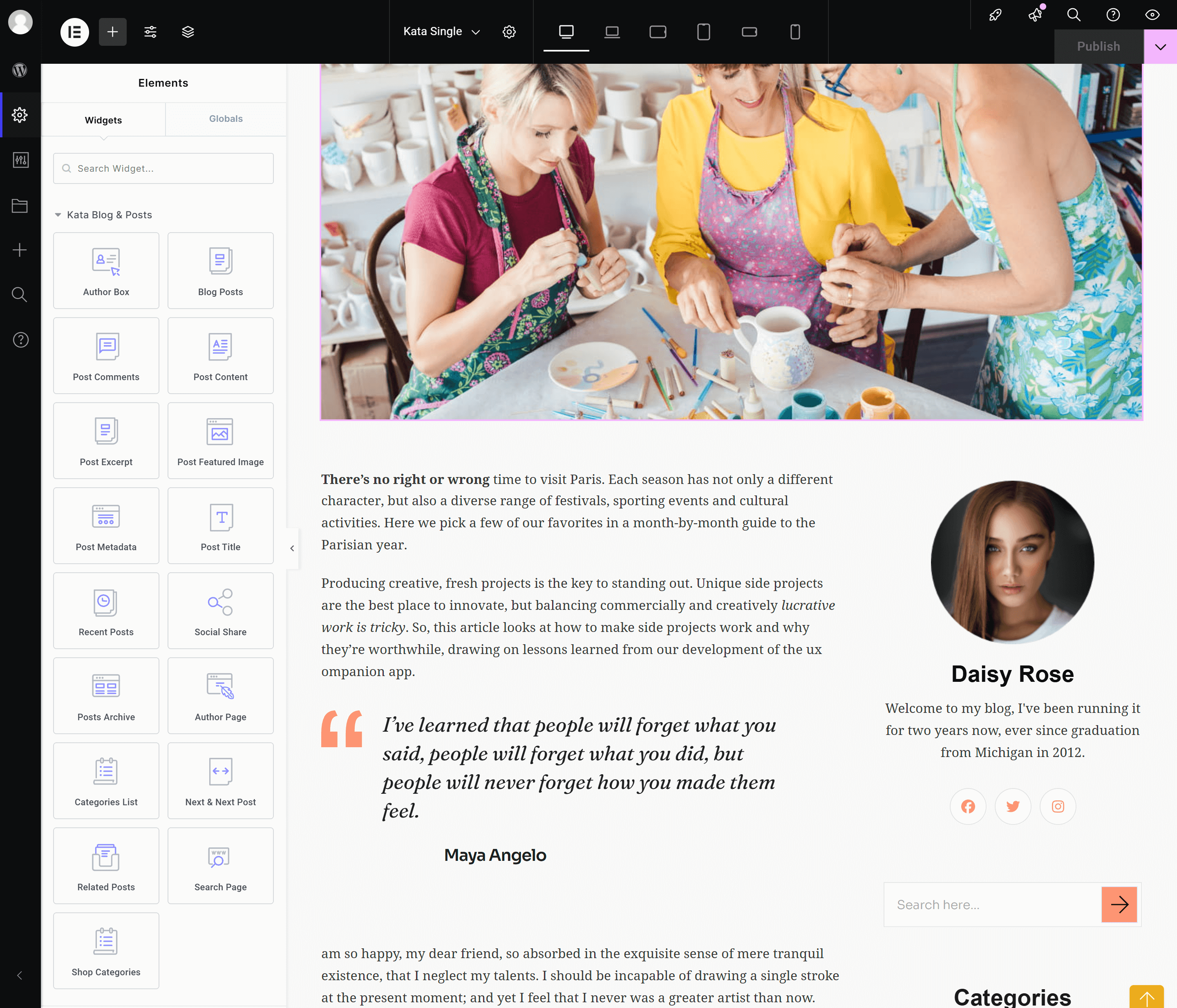This screenshot has width=1177, height=1008.
Task: Switch to the Globals tab
Action: click(x=226, y=119)
